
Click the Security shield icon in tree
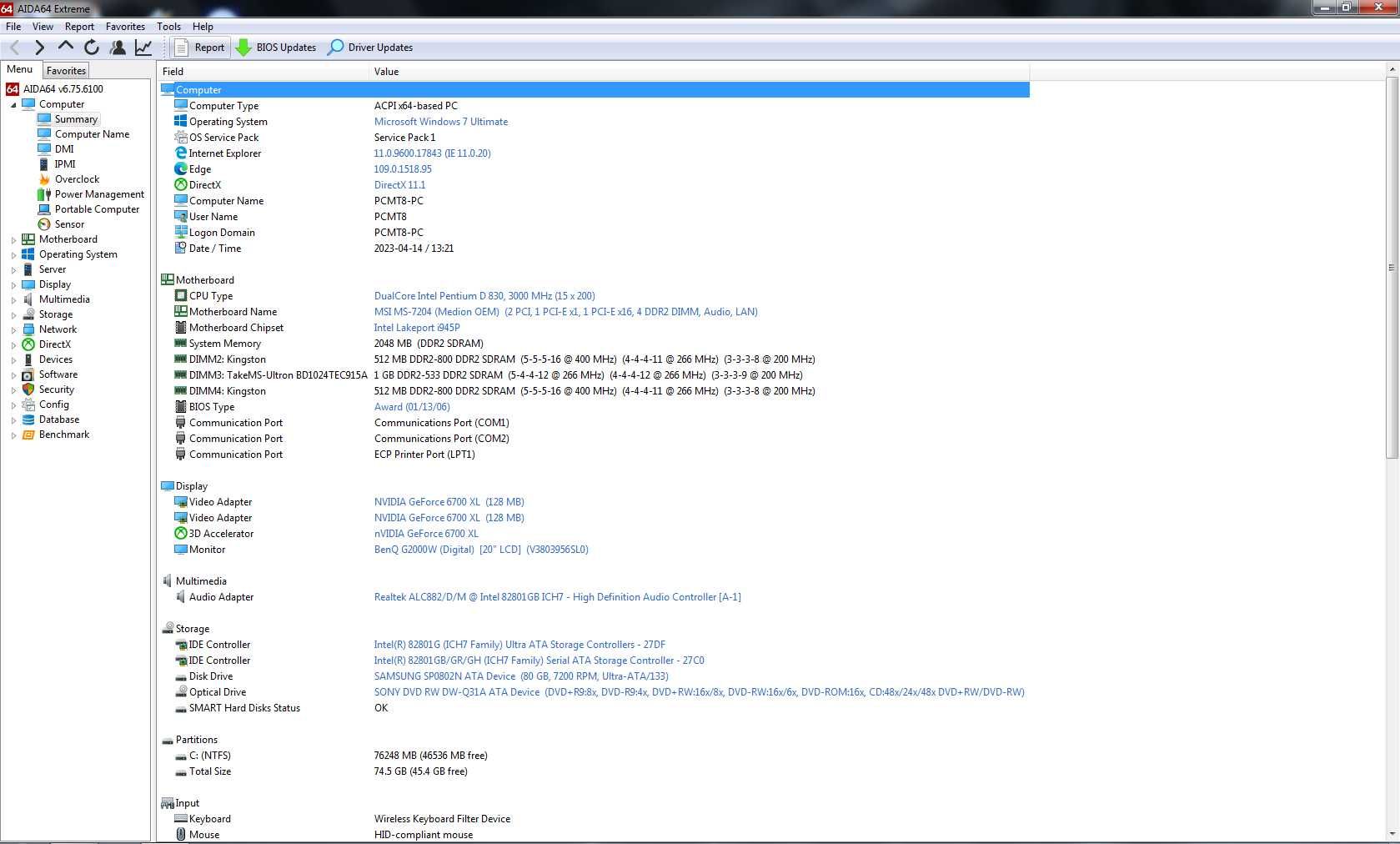coord(28,389)
